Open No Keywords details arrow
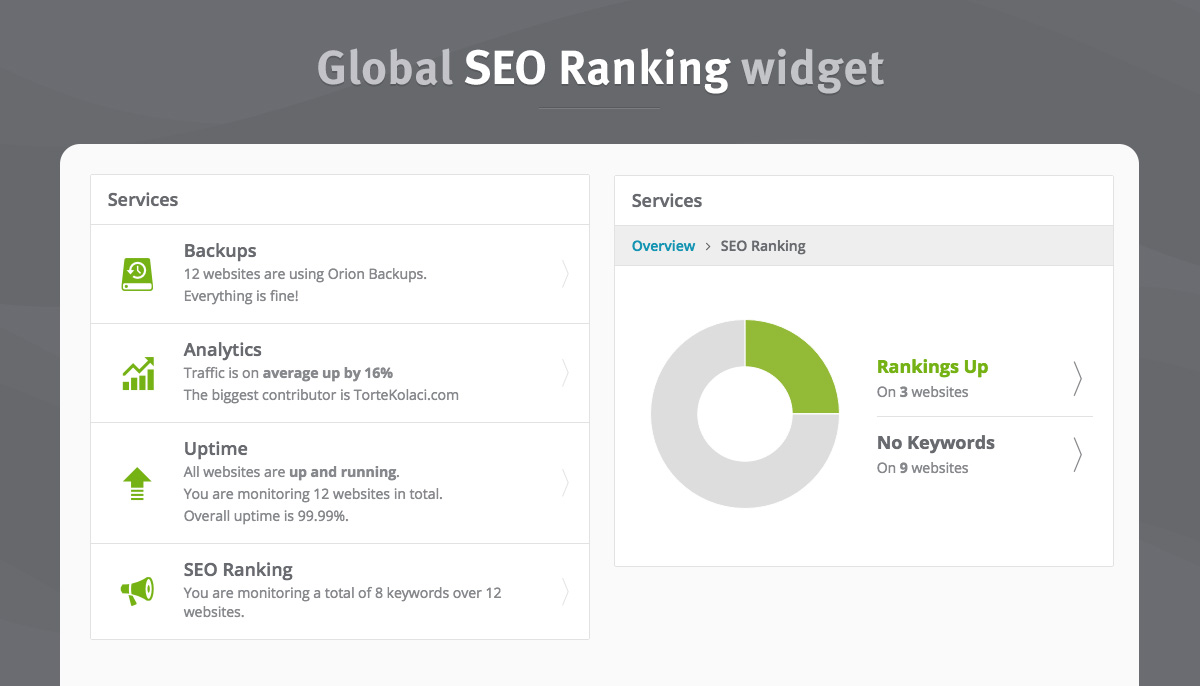 (1077, 454)
